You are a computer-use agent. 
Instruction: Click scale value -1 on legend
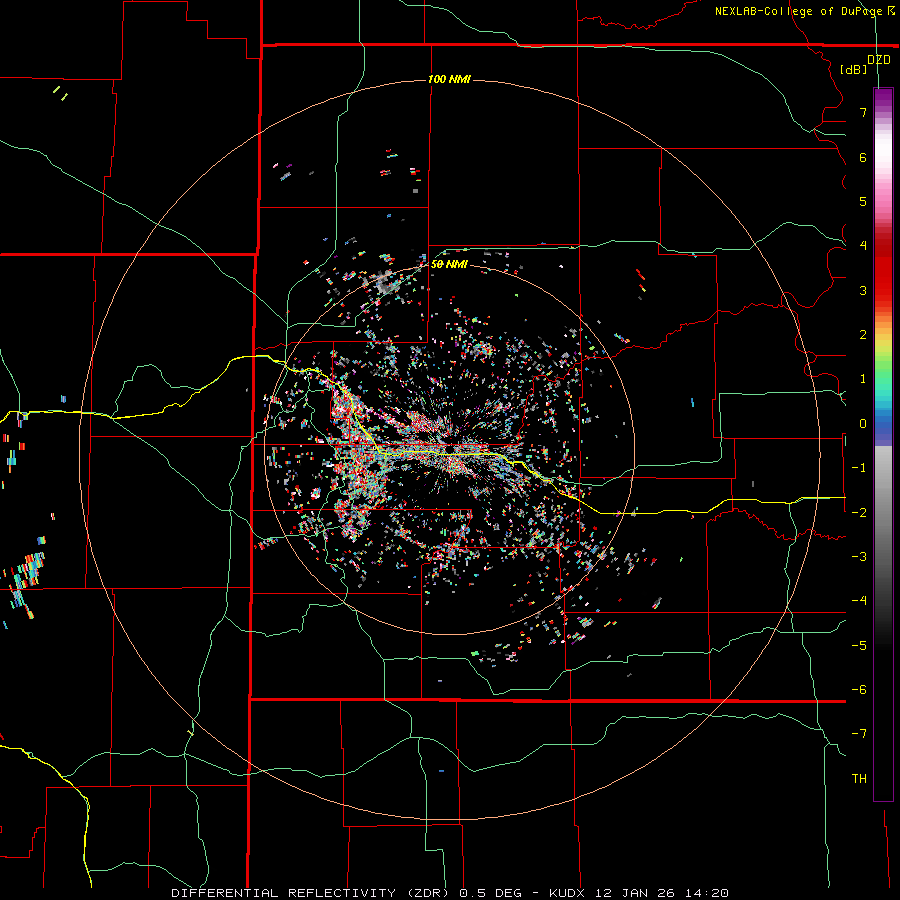pos(859,468)
